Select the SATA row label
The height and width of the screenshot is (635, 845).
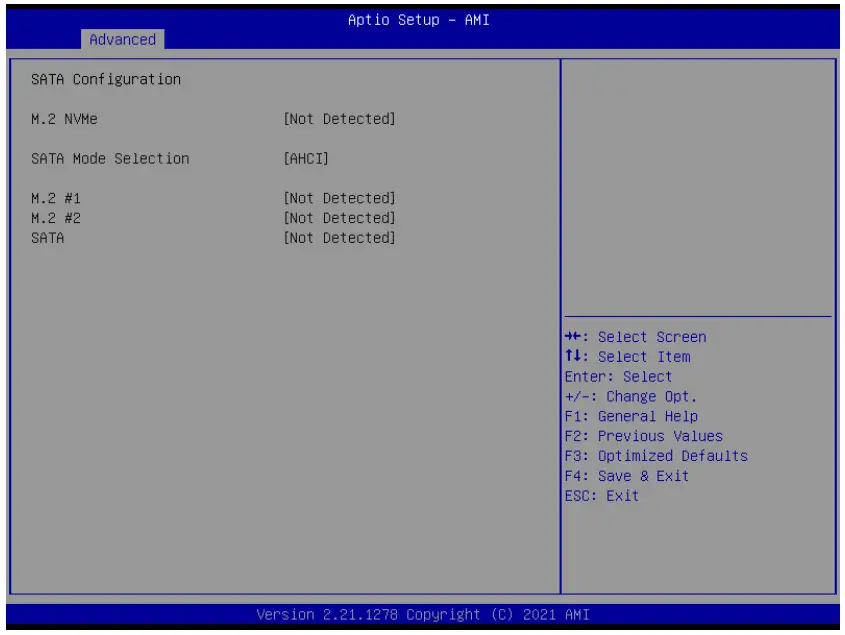point(47,238)
